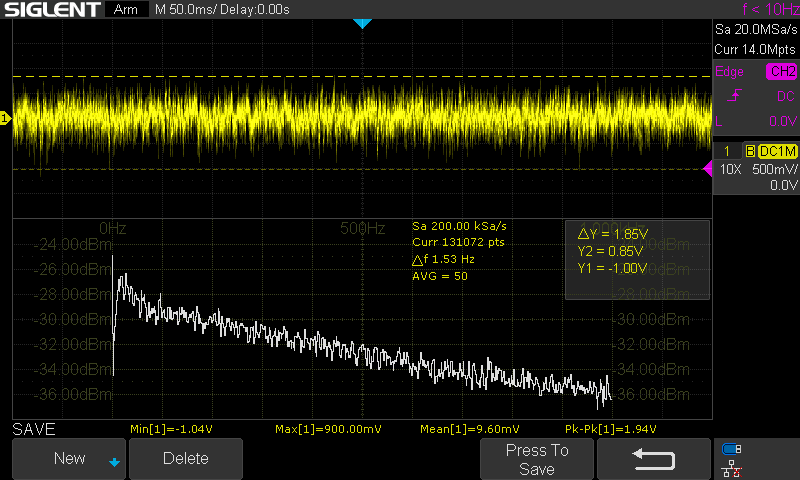Click the left -36.00dBm axis label
This screenshot has width=800, height=480.
[72, 394]
